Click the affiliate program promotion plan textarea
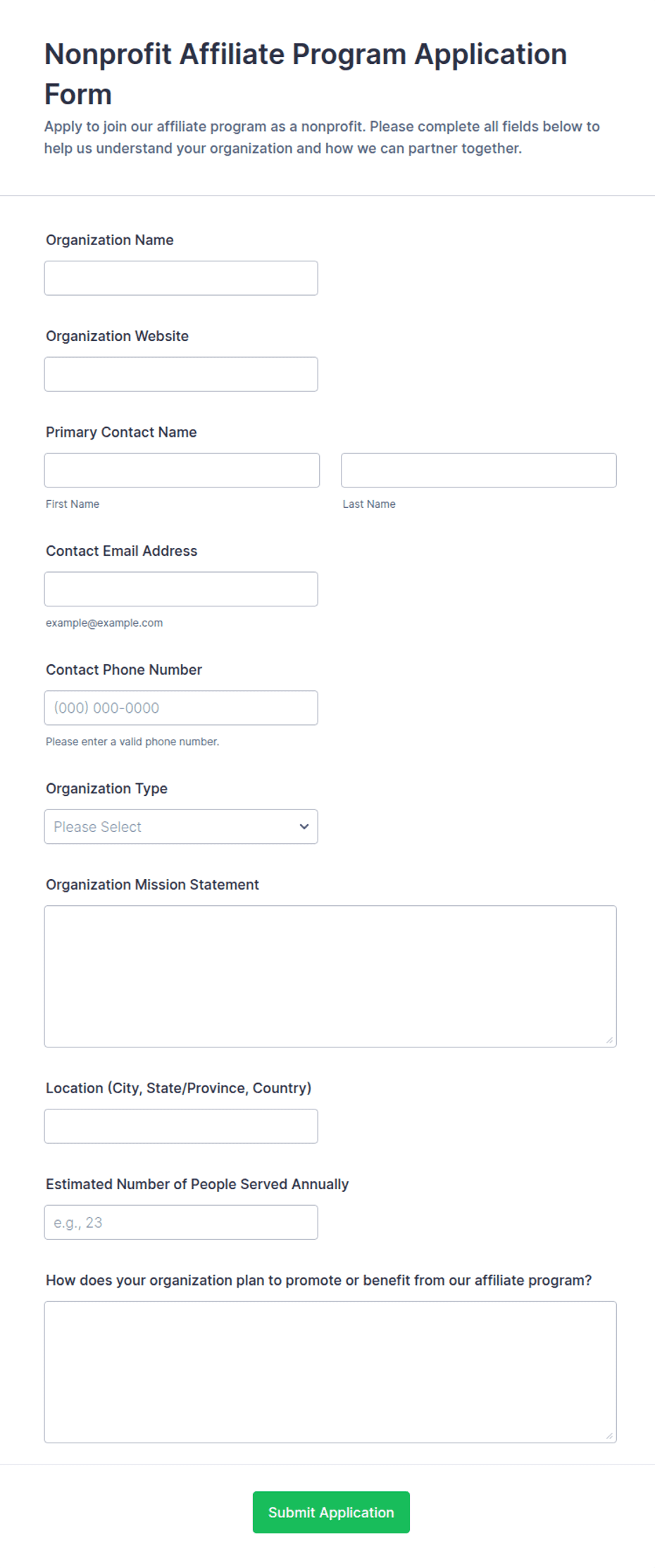Screen dimensions: 655x1568 330,1372
